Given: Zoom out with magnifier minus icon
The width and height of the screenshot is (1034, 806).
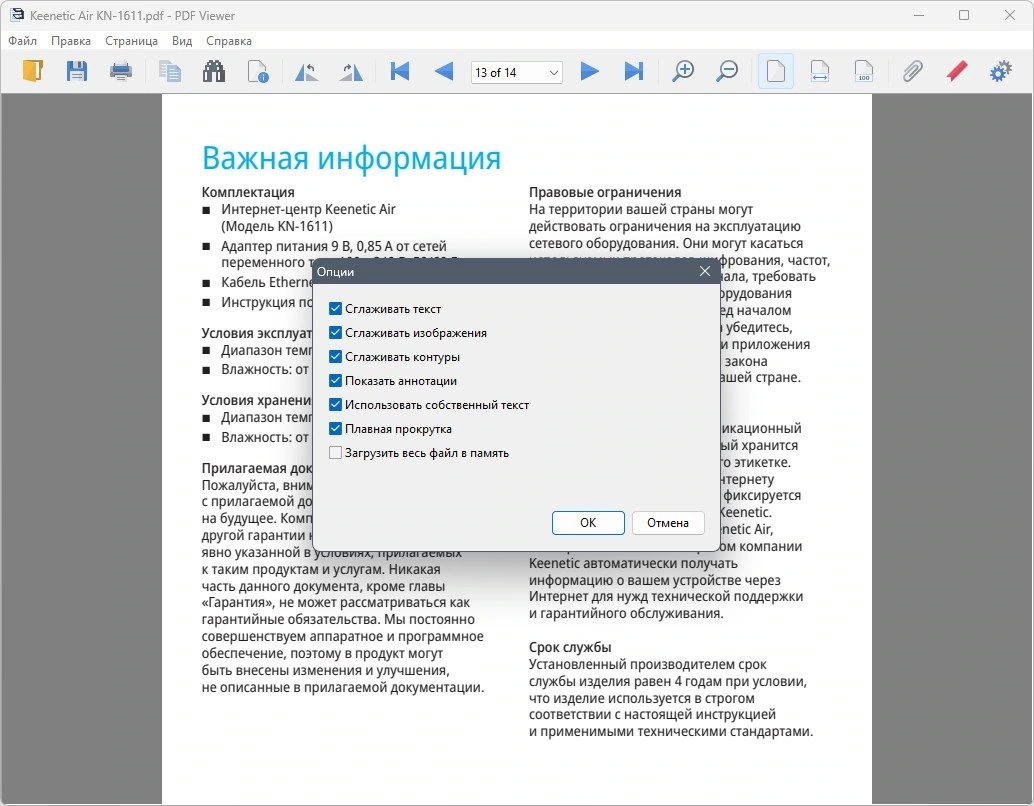Looking at the screenshot, I should click(x=727, y=71).
